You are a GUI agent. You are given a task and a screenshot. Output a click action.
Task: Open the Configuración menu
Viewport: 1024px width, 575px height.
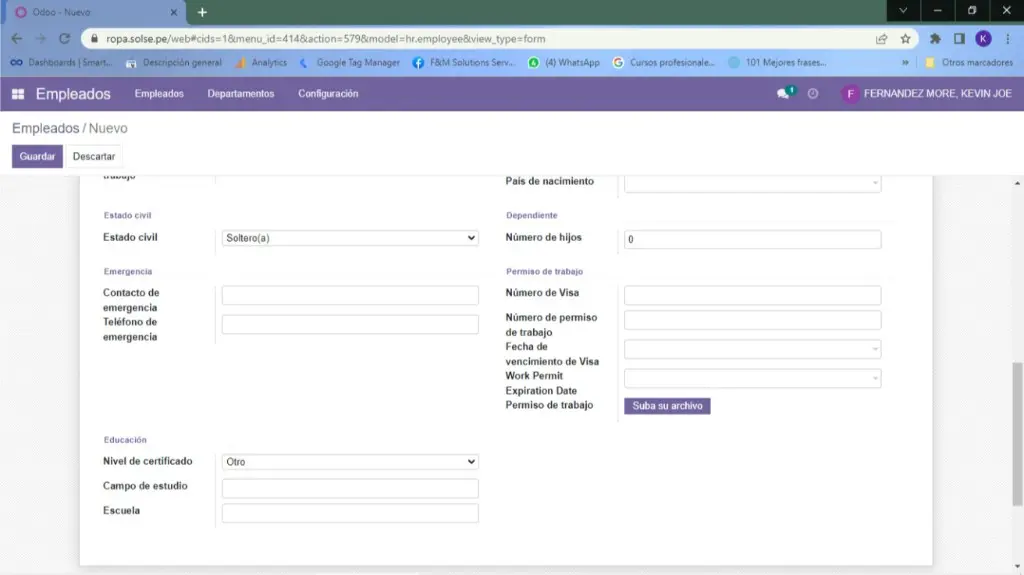coord(328,94)
